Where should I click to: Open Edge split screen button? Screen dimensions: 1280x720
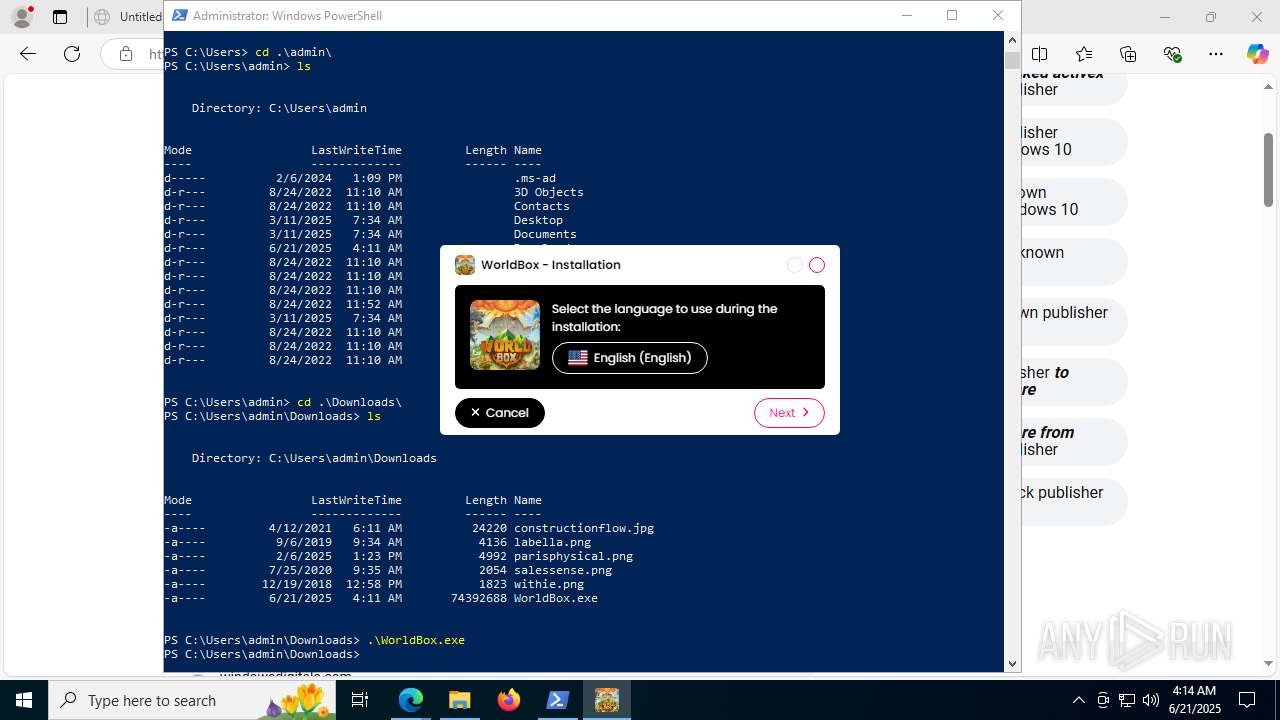click(x=1040, y=54)
